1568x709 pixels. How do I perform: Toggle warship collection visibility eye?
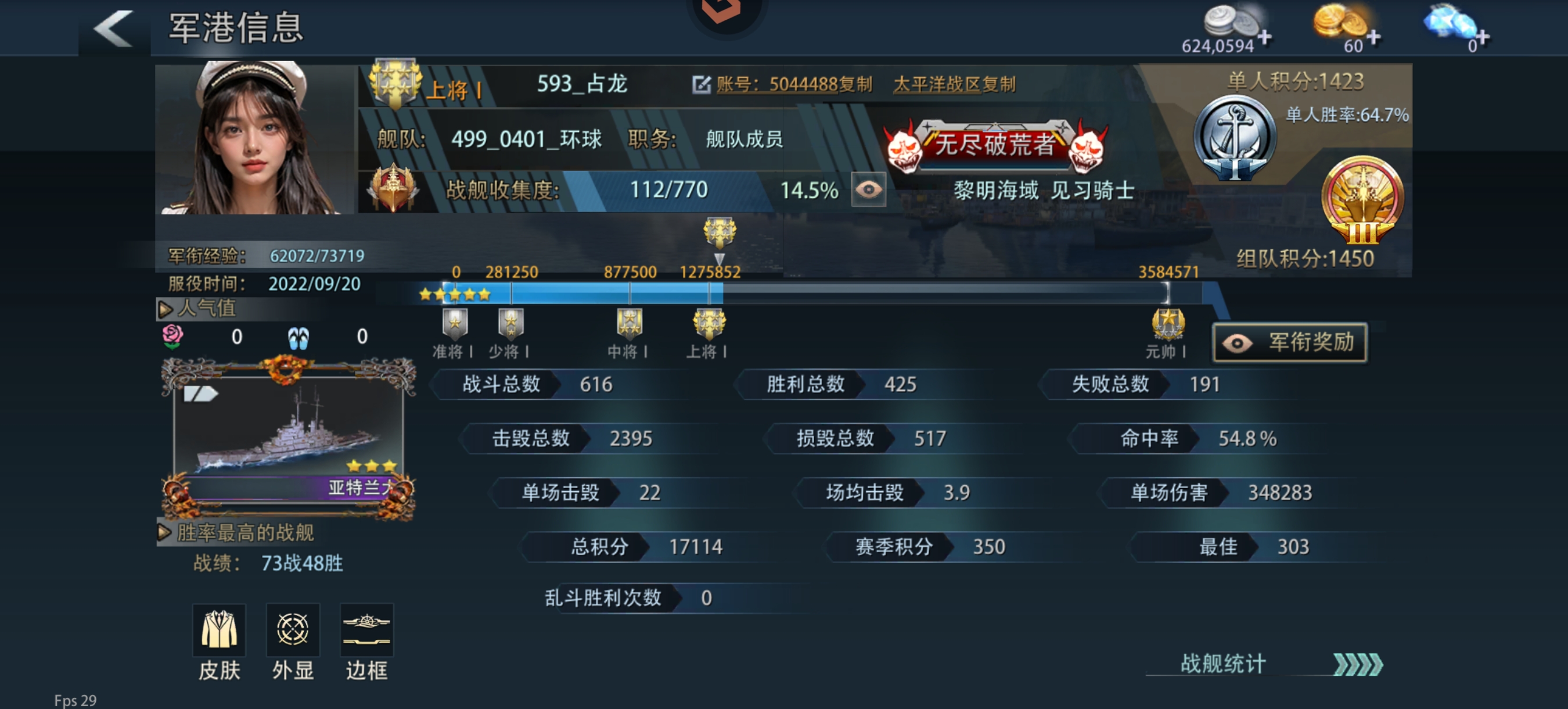869,190
